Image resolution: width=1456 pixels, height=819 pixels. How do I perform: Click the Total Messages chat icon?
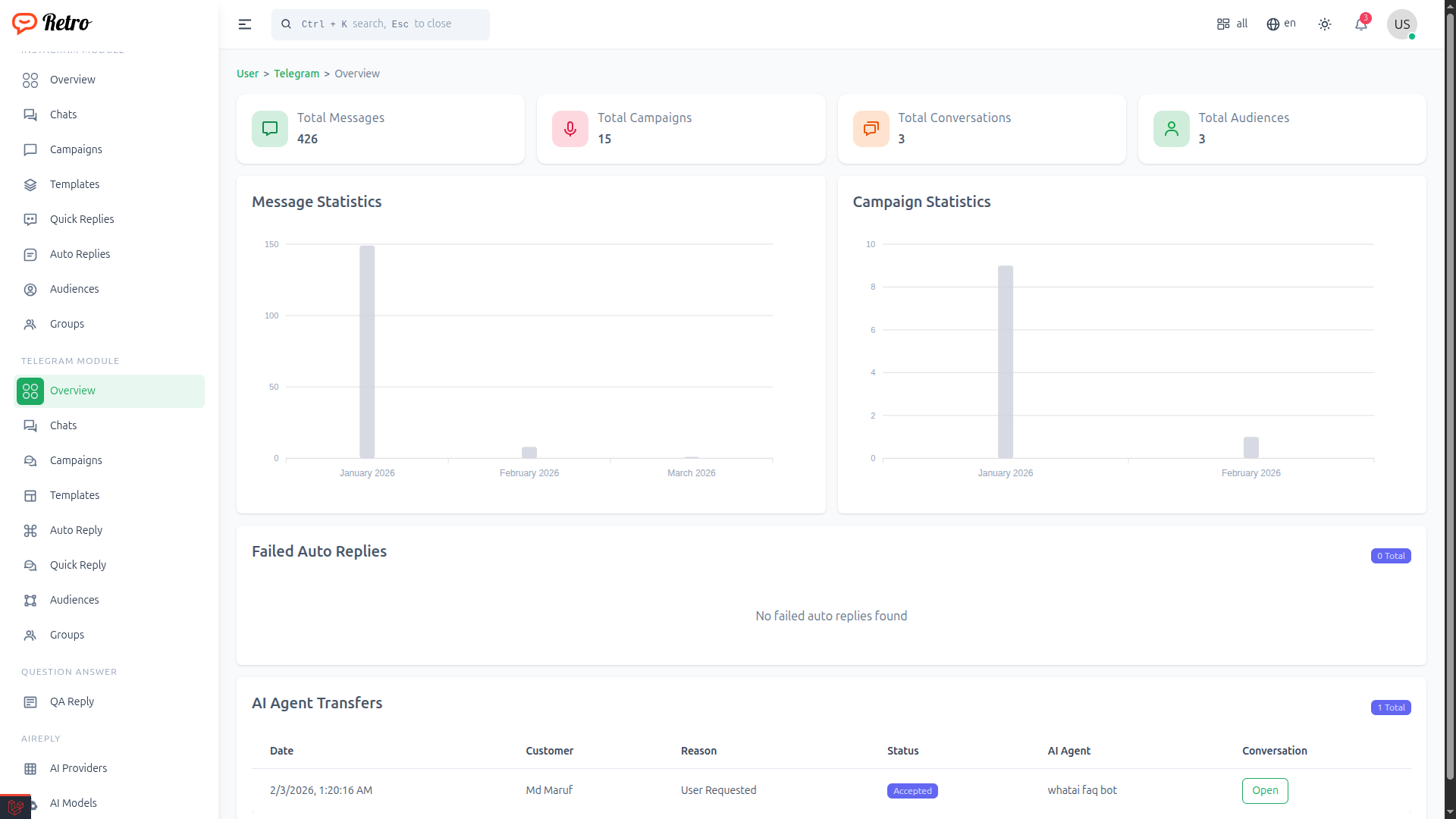click(270, 129)
